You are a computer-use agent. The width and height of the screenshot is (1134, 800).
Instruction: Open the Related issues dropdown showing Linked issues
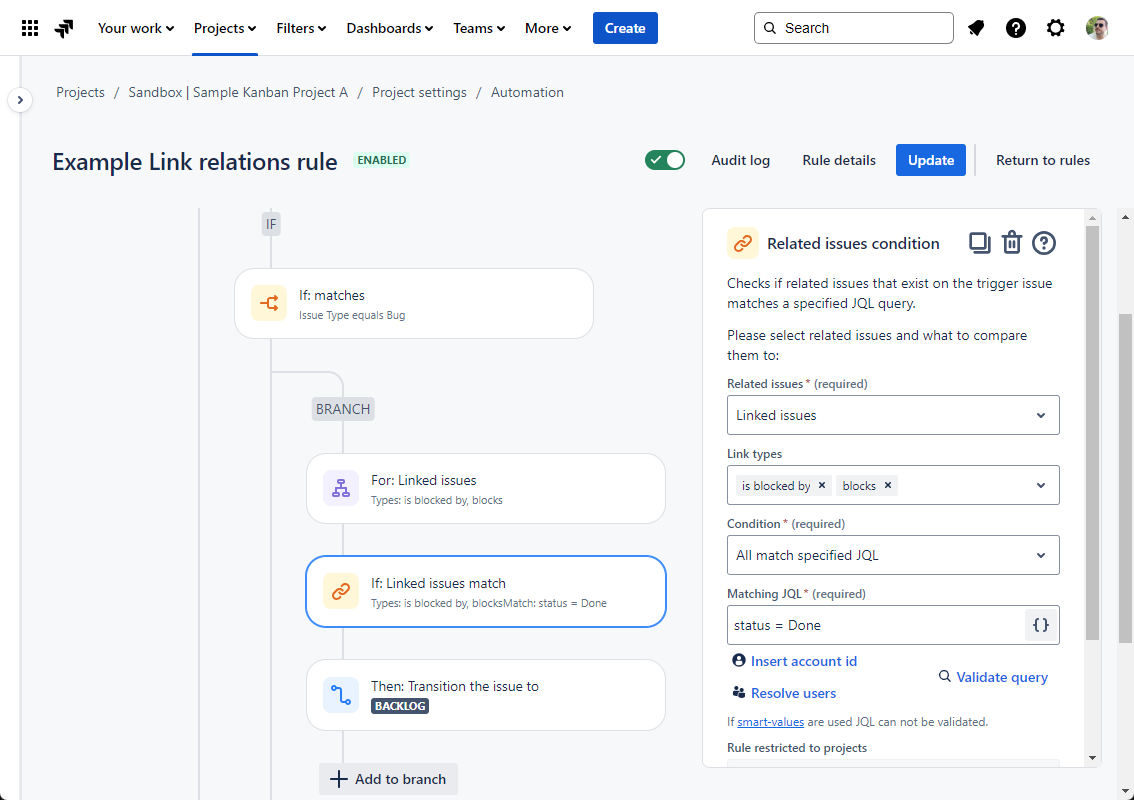click(892, 414)
